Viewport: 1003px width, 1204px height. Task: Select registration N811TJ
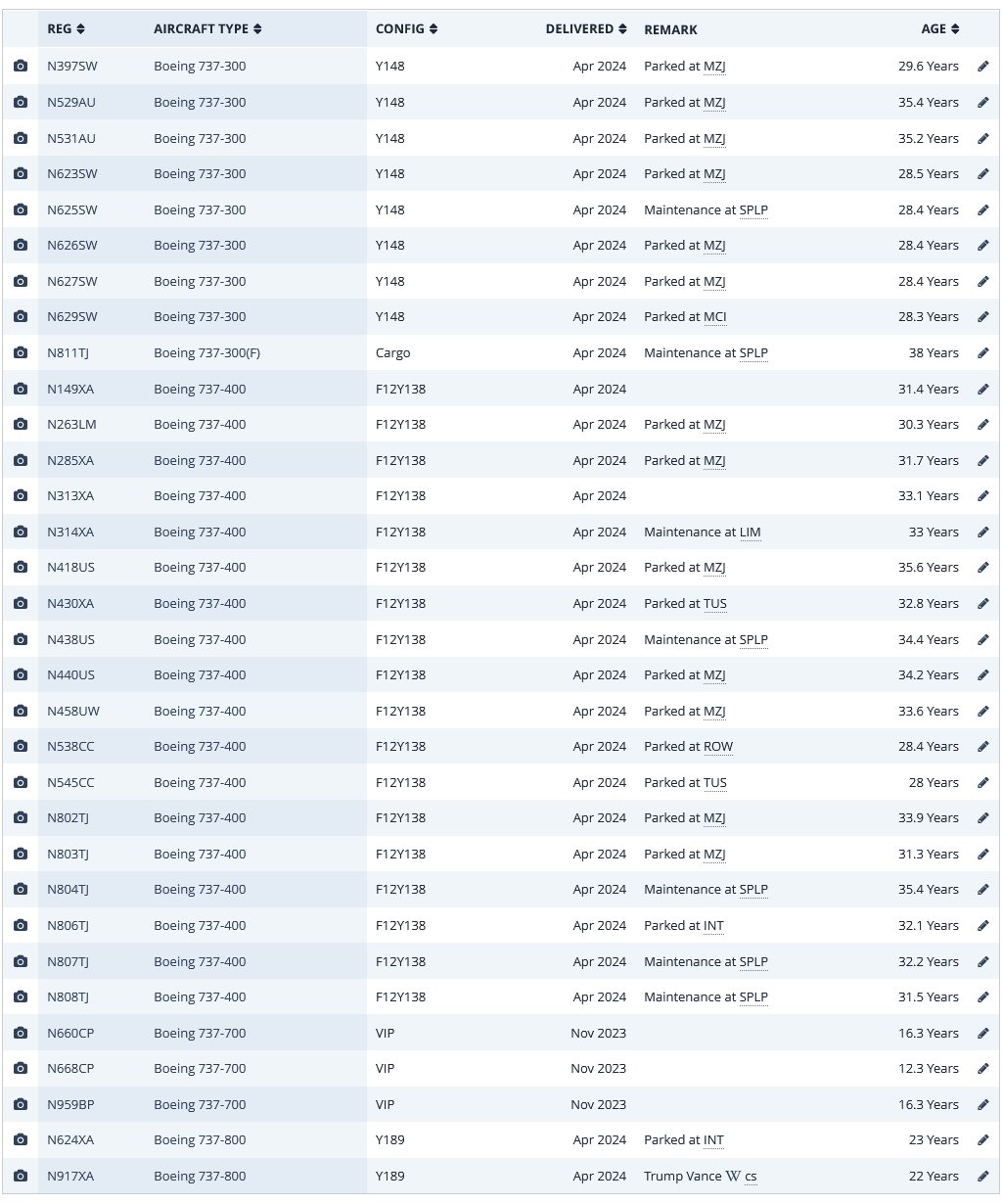[68, 352]
